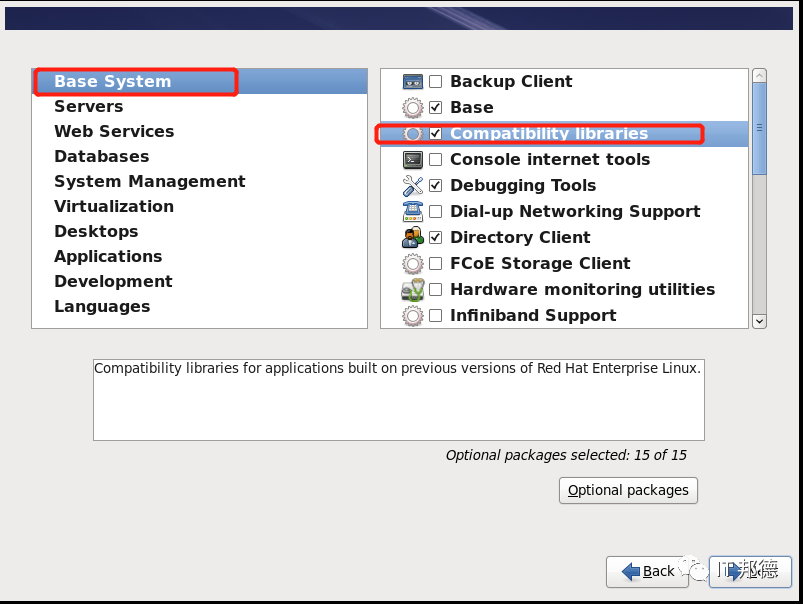The width and height of the screenshot is (803, 604).
Task: Check the Infiniband Support checkbox
Action: click(x=435, y=316)
